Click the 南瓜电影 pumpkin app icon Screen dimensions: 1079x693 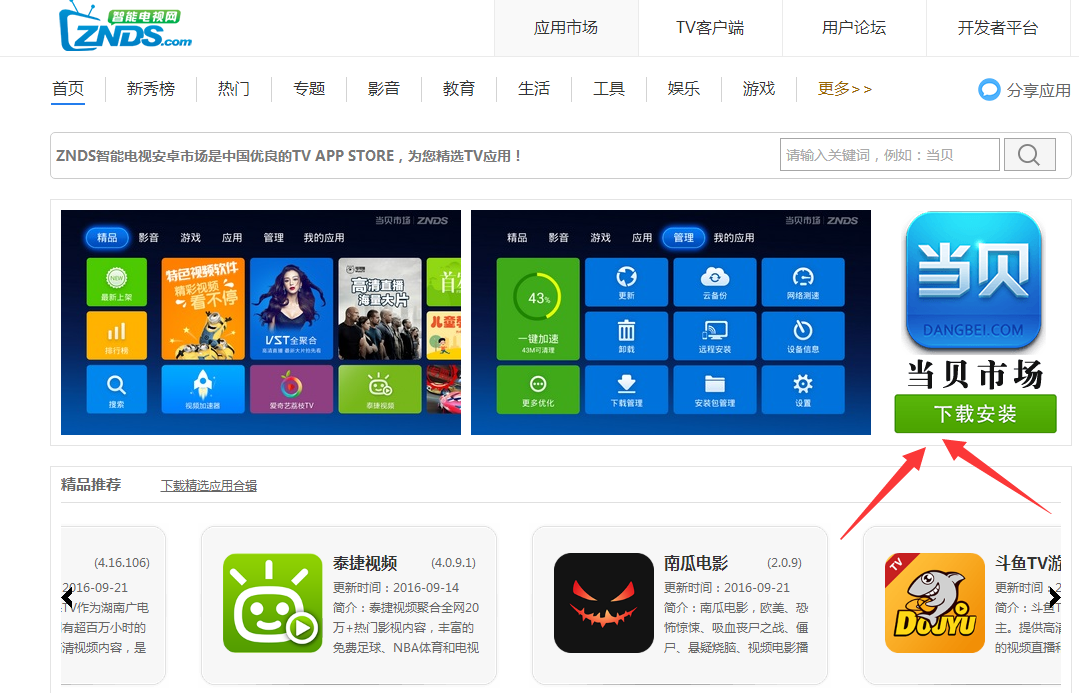tap(603, 603)
